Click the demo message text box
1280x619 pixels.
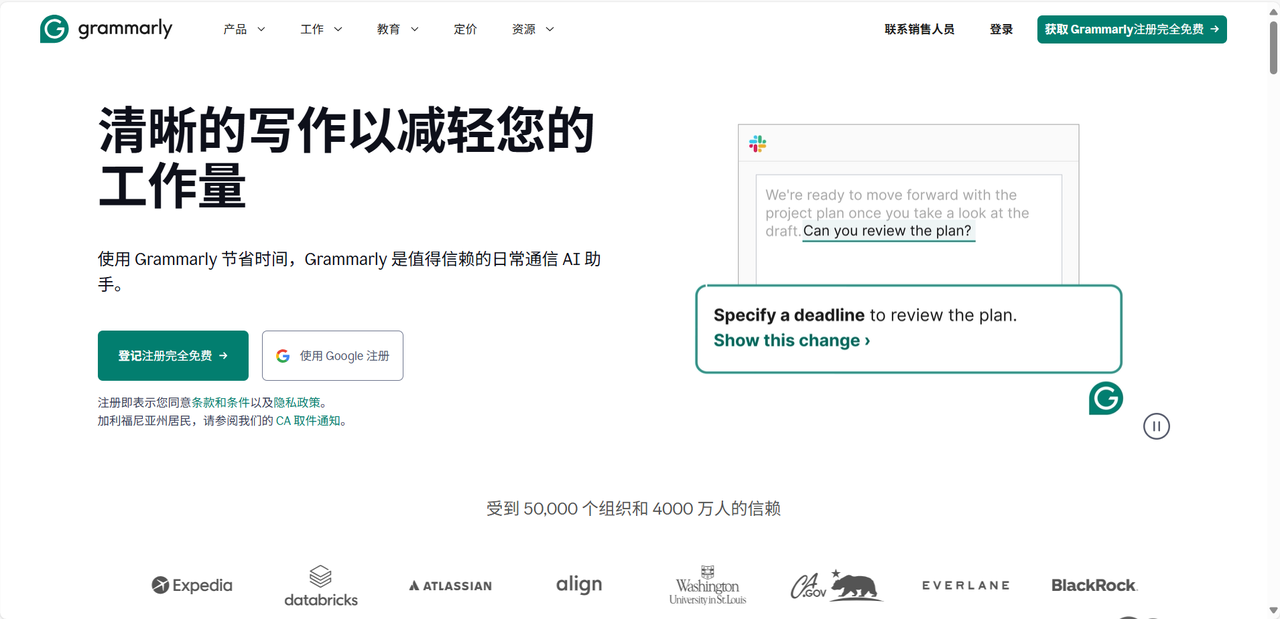coord(908,230)
